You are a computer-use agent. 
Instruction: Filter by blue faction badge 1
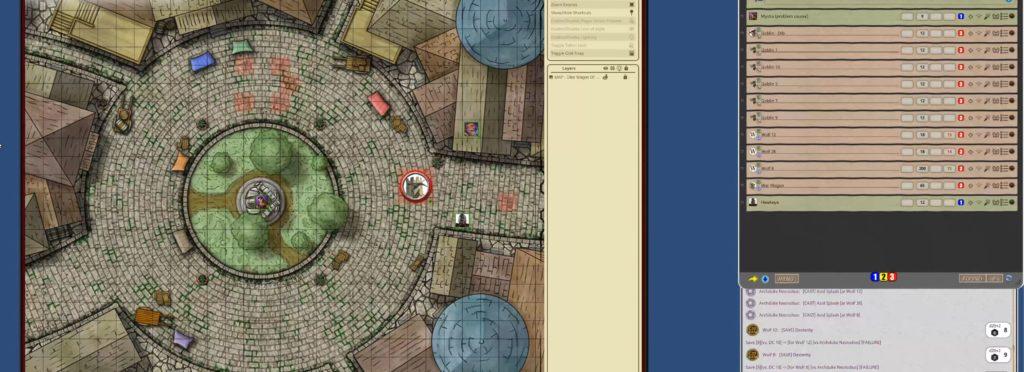[x=875, y=277]
